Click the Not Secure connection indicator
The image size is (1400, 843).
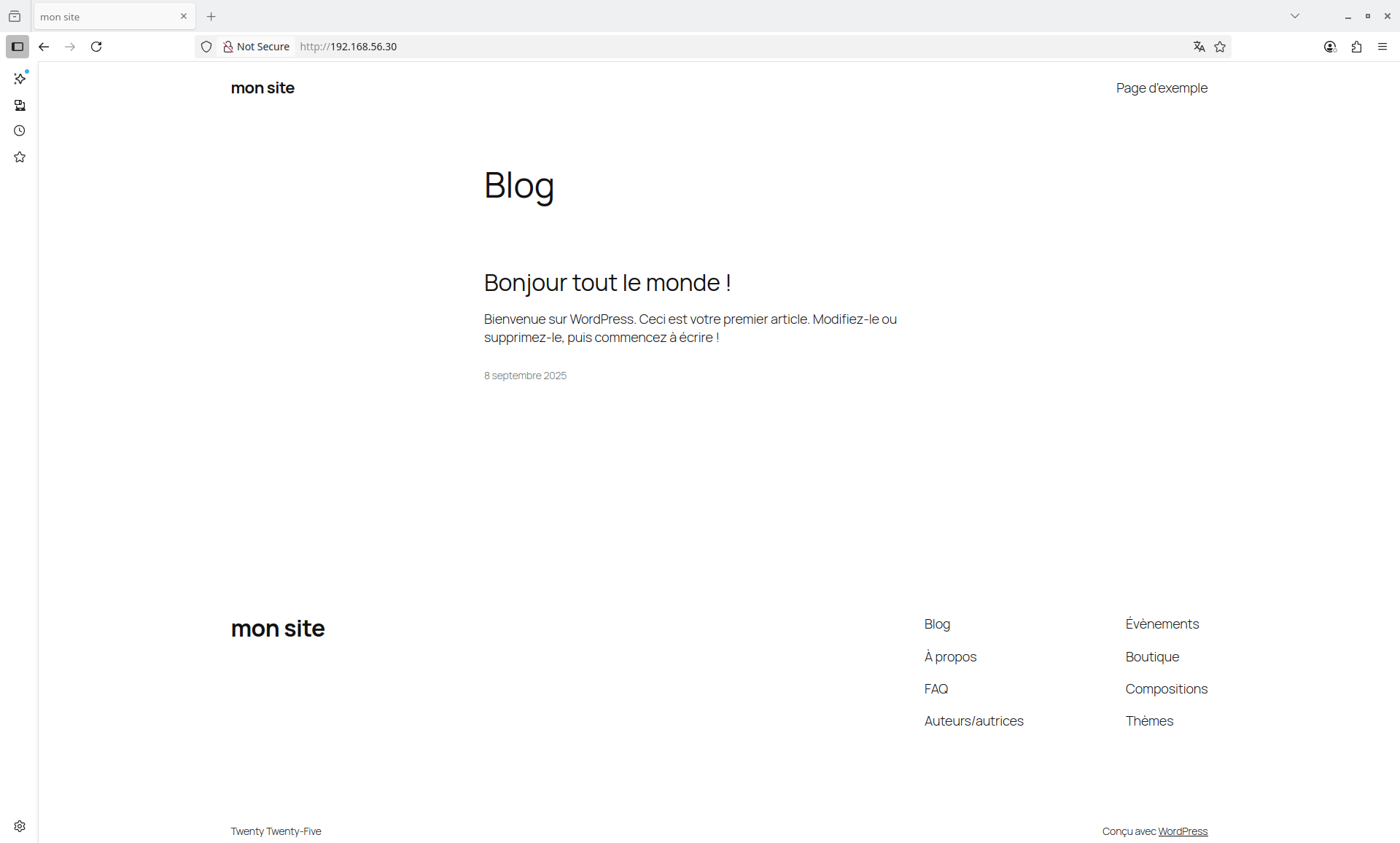click(x=257, y=47)
